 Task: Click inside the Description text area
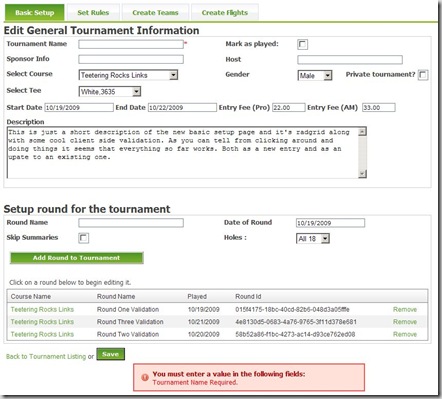[x=183, y=152]
